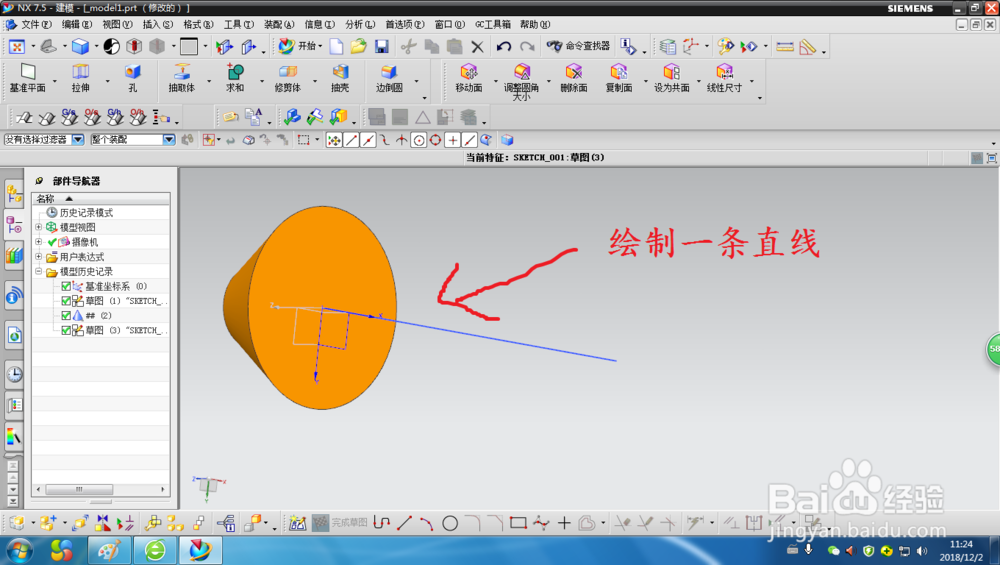The height and width of the screenshot is (565, 1000).
Task: Select the sketch profile tool
Action: [x=381, y=524]
